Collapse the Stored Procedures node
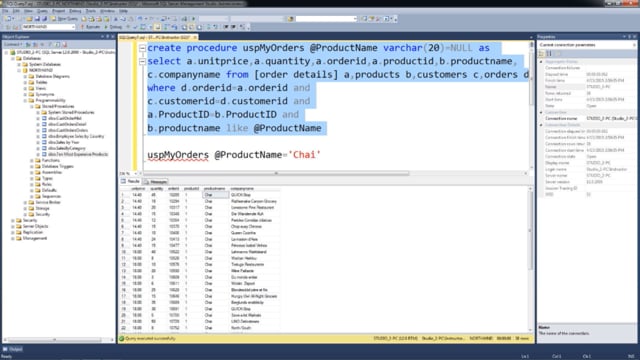640x360 pixels. (x=31, y=106)
